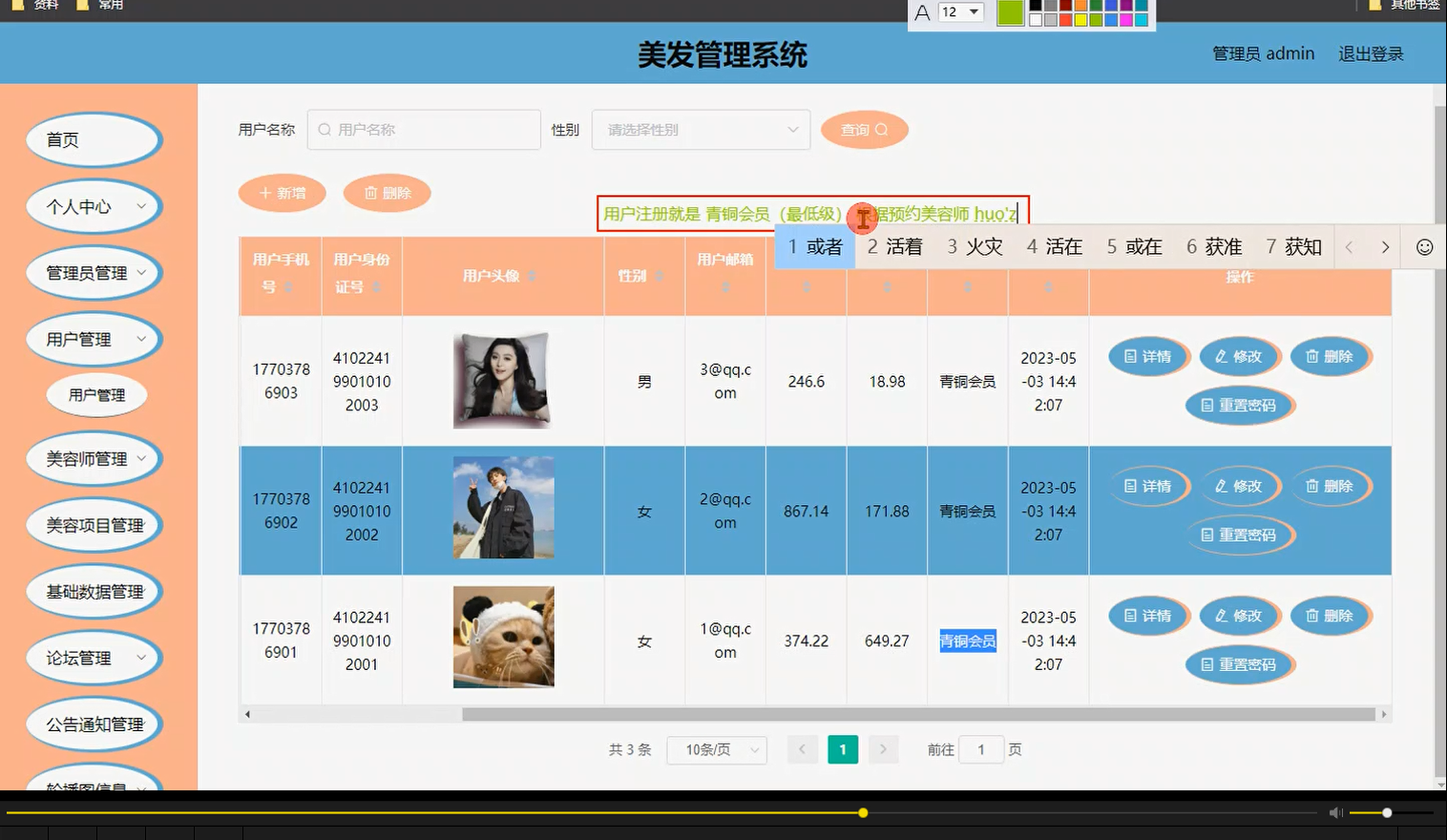
Task: Click the smiley emoji icon beside IME candidates
Action: [x=1423, y=246]
